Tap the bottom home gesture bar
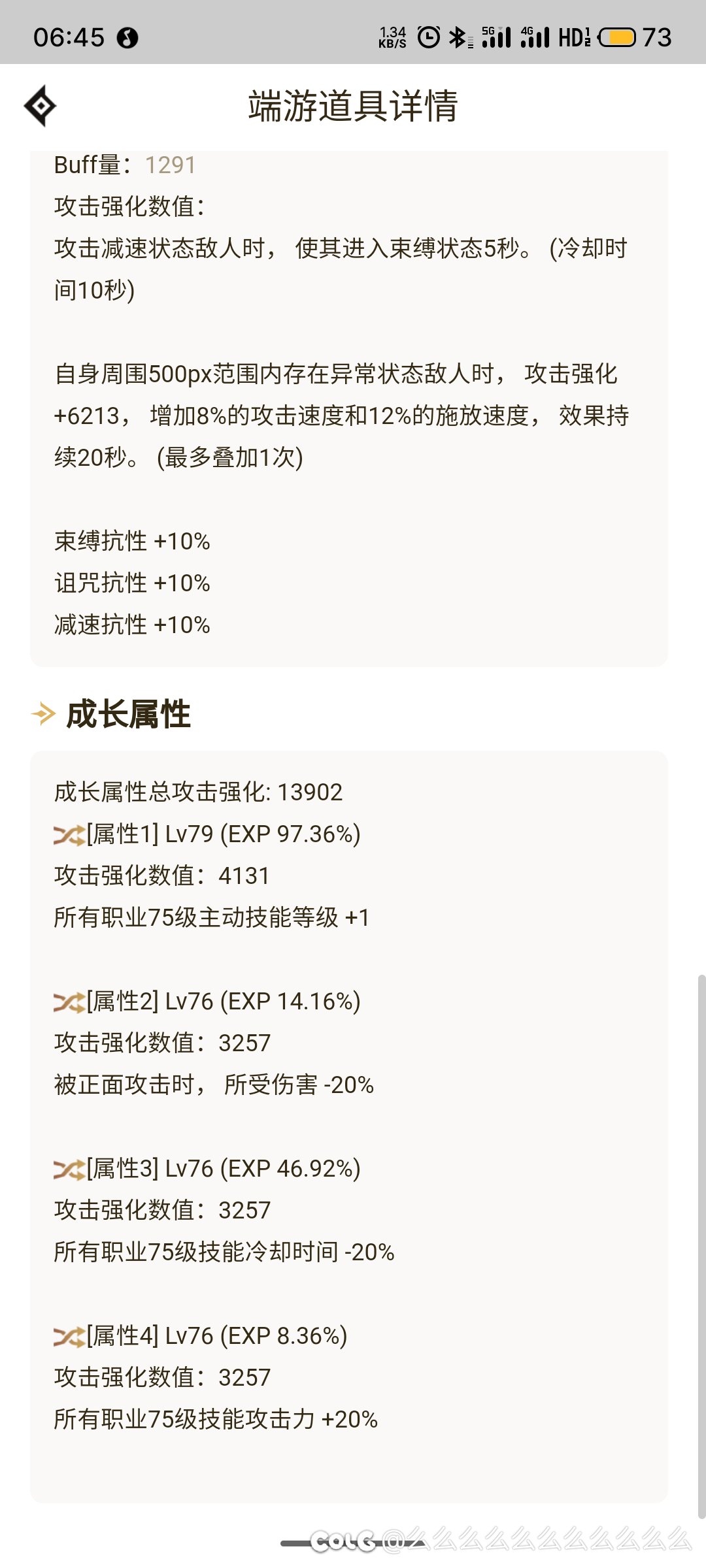The height and width of the screenshot is (1568, 706). tap(353, 1543)
